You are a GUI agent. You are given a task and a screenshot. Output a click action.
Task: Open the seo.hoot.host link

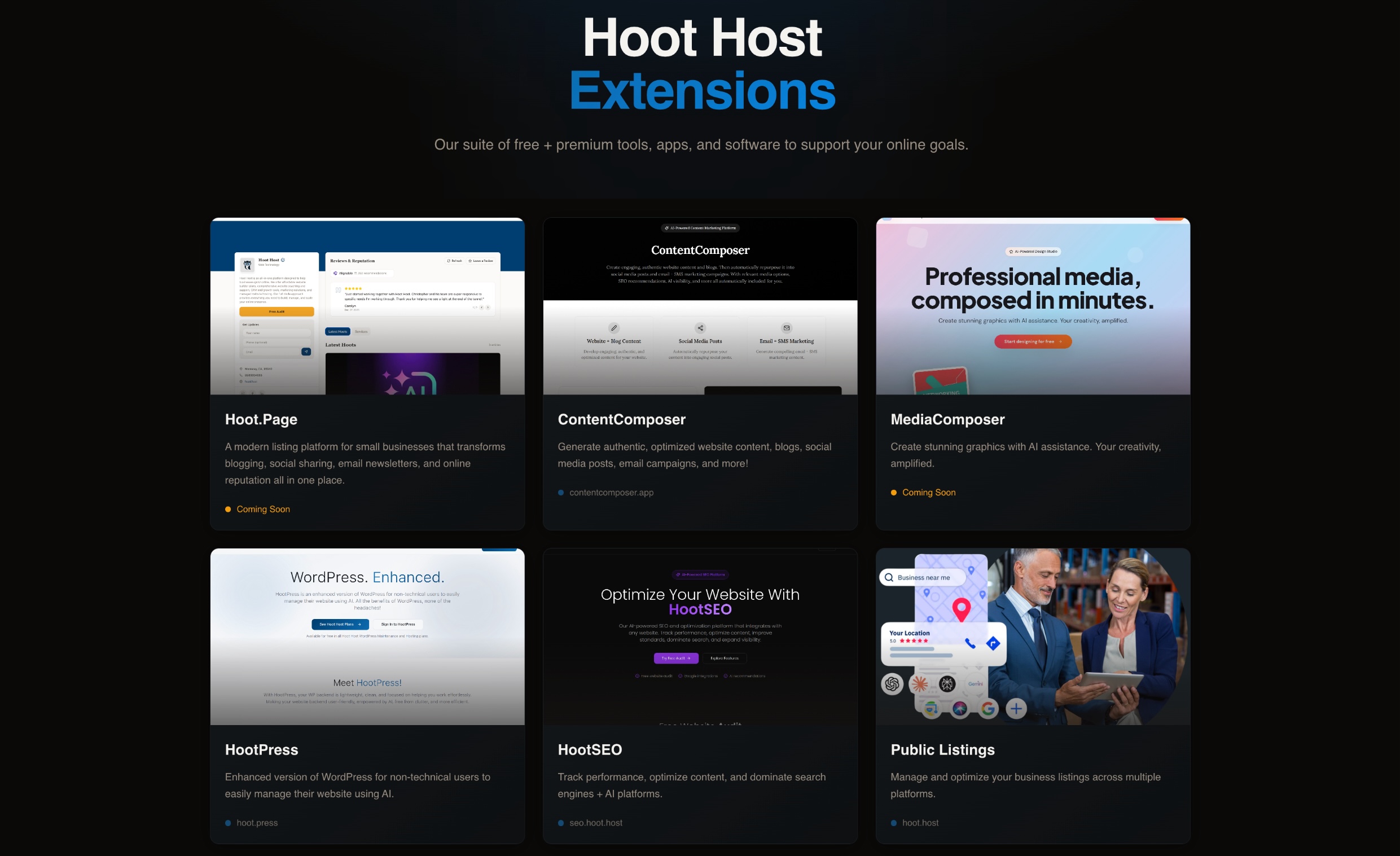(595, 823)
